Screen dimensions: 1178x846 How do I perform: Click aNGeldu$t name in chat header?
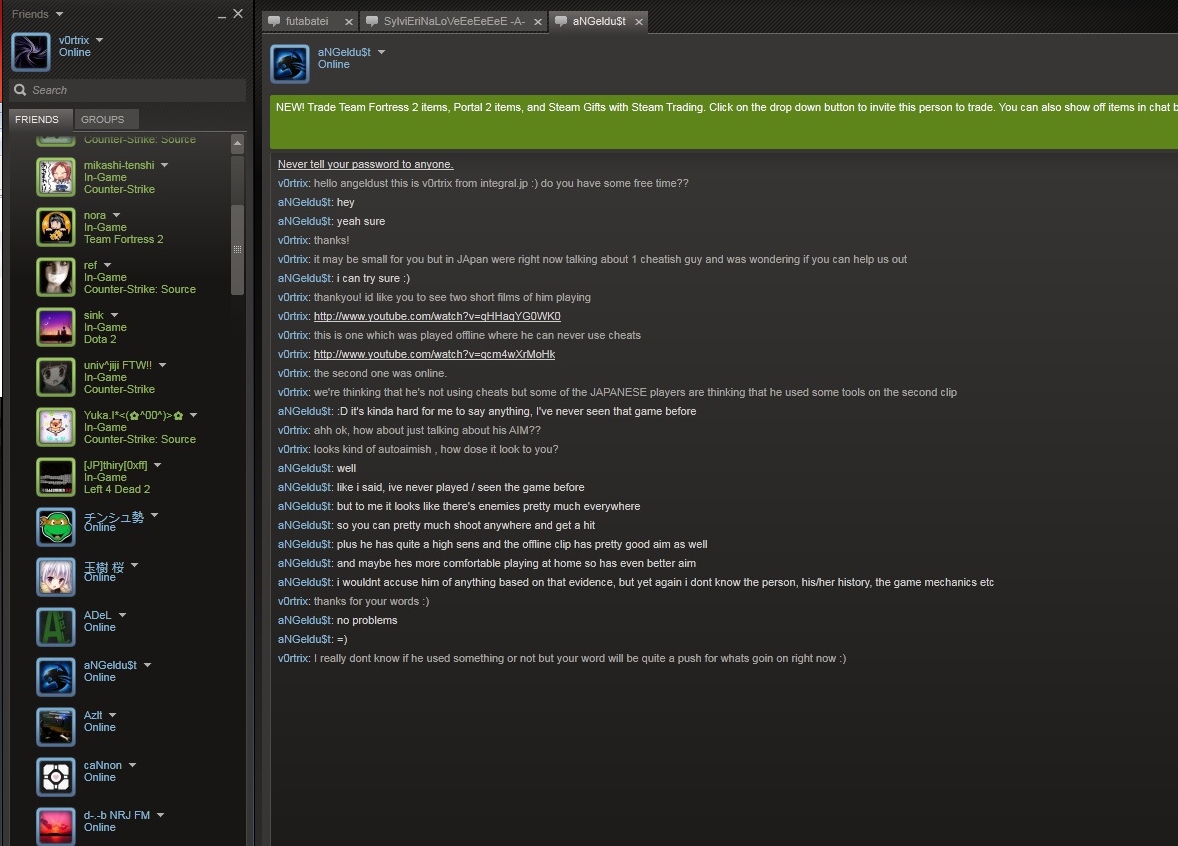(x=344, y=52)
